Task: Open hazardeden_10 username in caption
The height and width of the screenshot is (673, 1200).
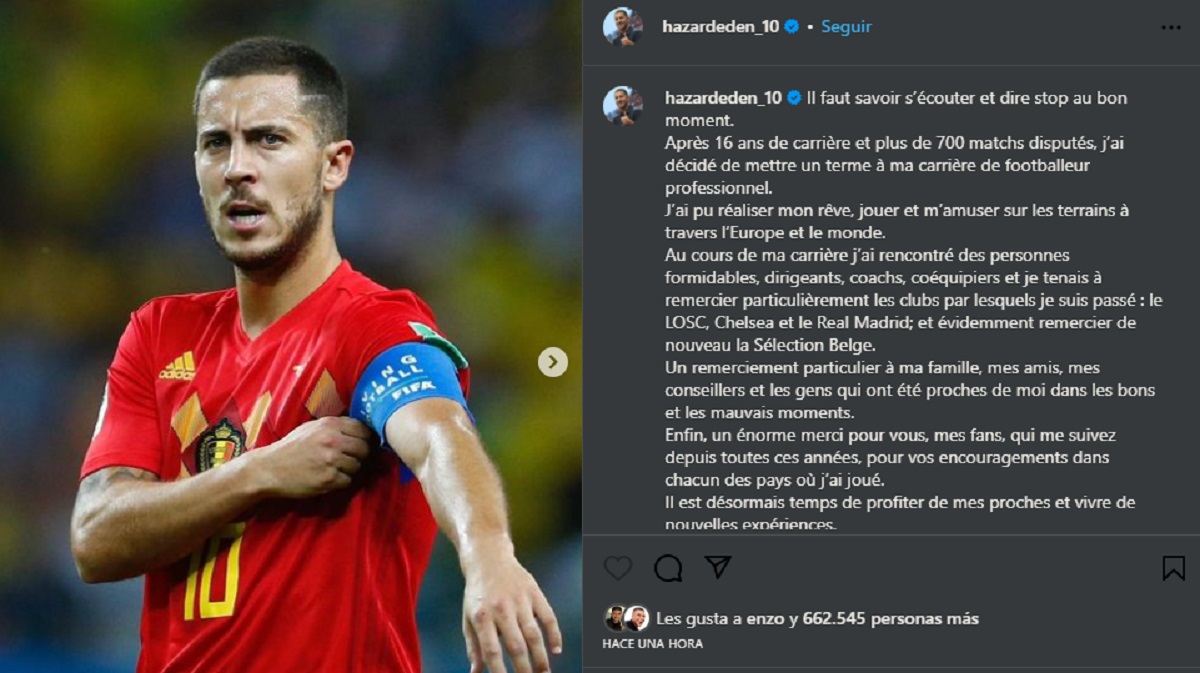Action: pos(724,98)
